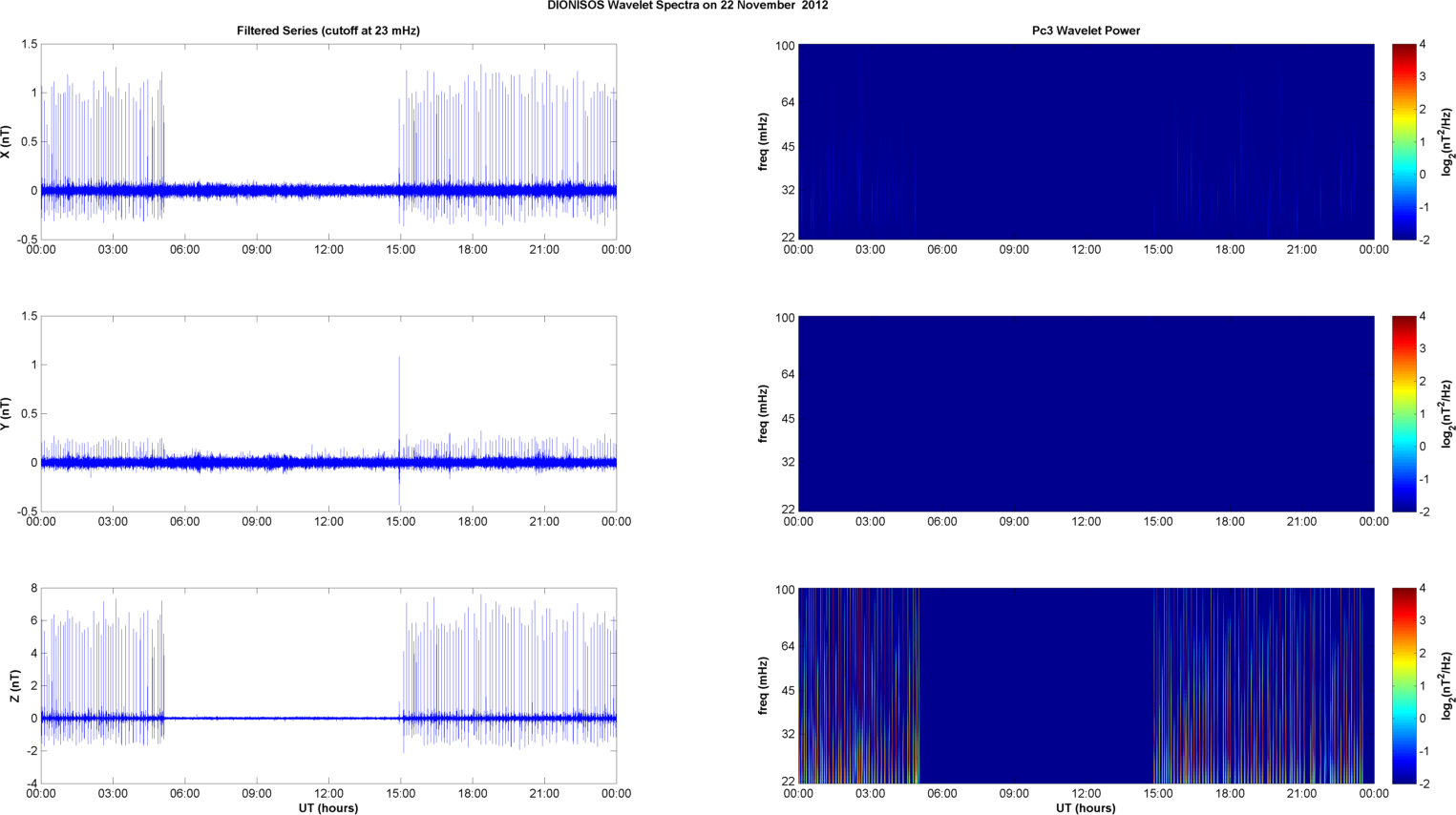Click the colorbar beside the middle spectrogram
The image size is (1456, 815).
(x=1403, y=413)
